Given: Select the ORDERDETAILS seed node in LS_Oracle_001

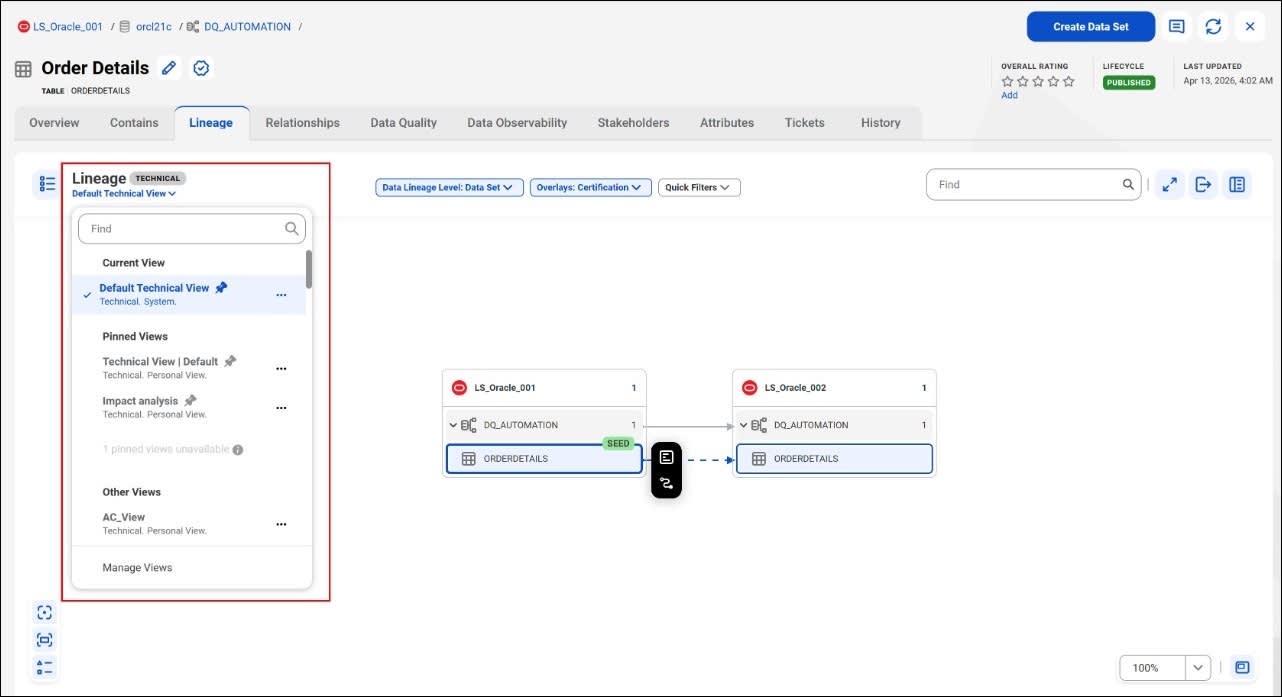Looking at the screenshot, I should tap(544, 459).
